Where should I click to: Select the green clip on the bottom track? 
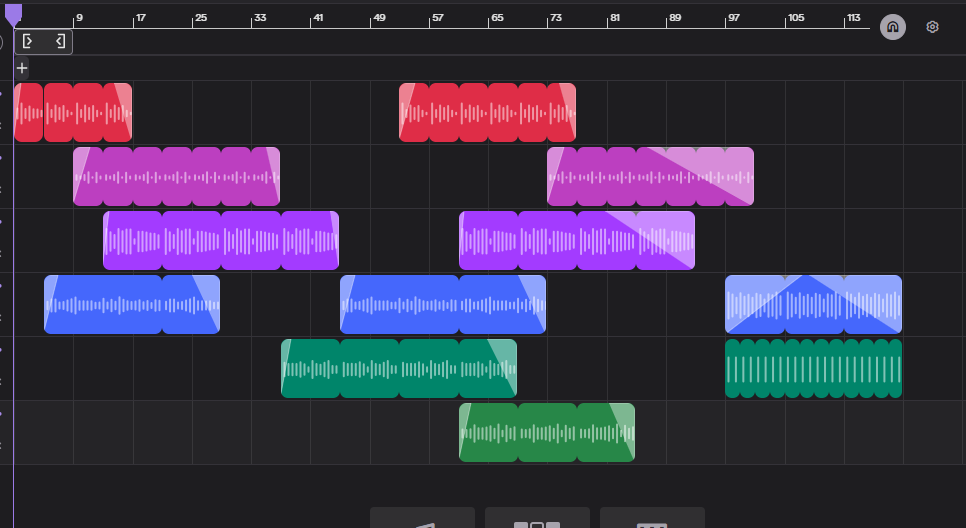click(547, 433)
